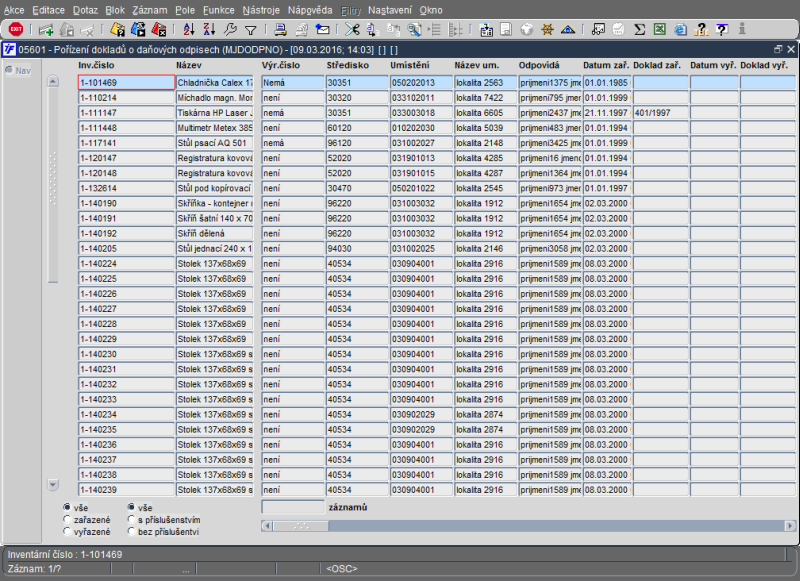Open the Záznam menu

pyautogui.click(x=149, y=9)
